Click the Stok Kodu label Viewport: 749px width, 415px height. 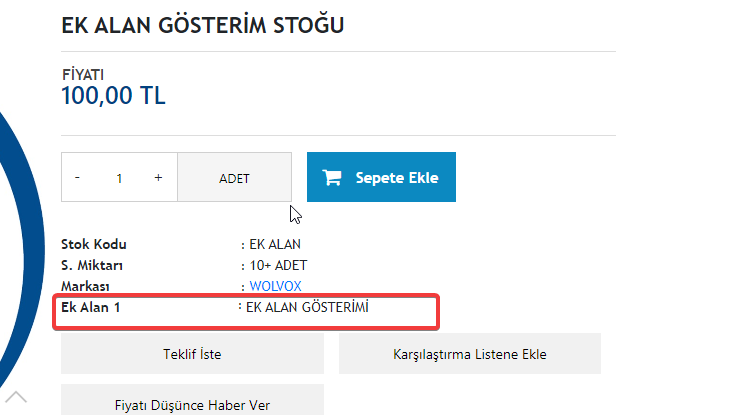pos(94,244)
